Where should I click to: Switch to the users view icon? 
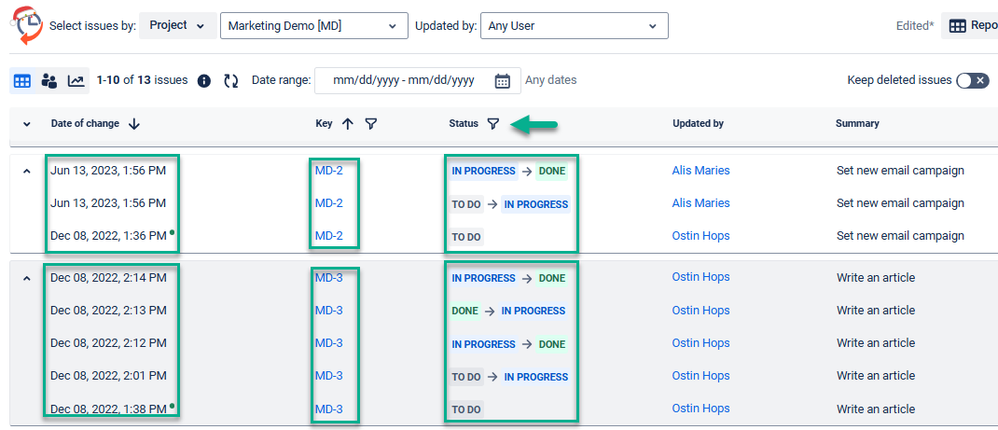coord(49,81)
